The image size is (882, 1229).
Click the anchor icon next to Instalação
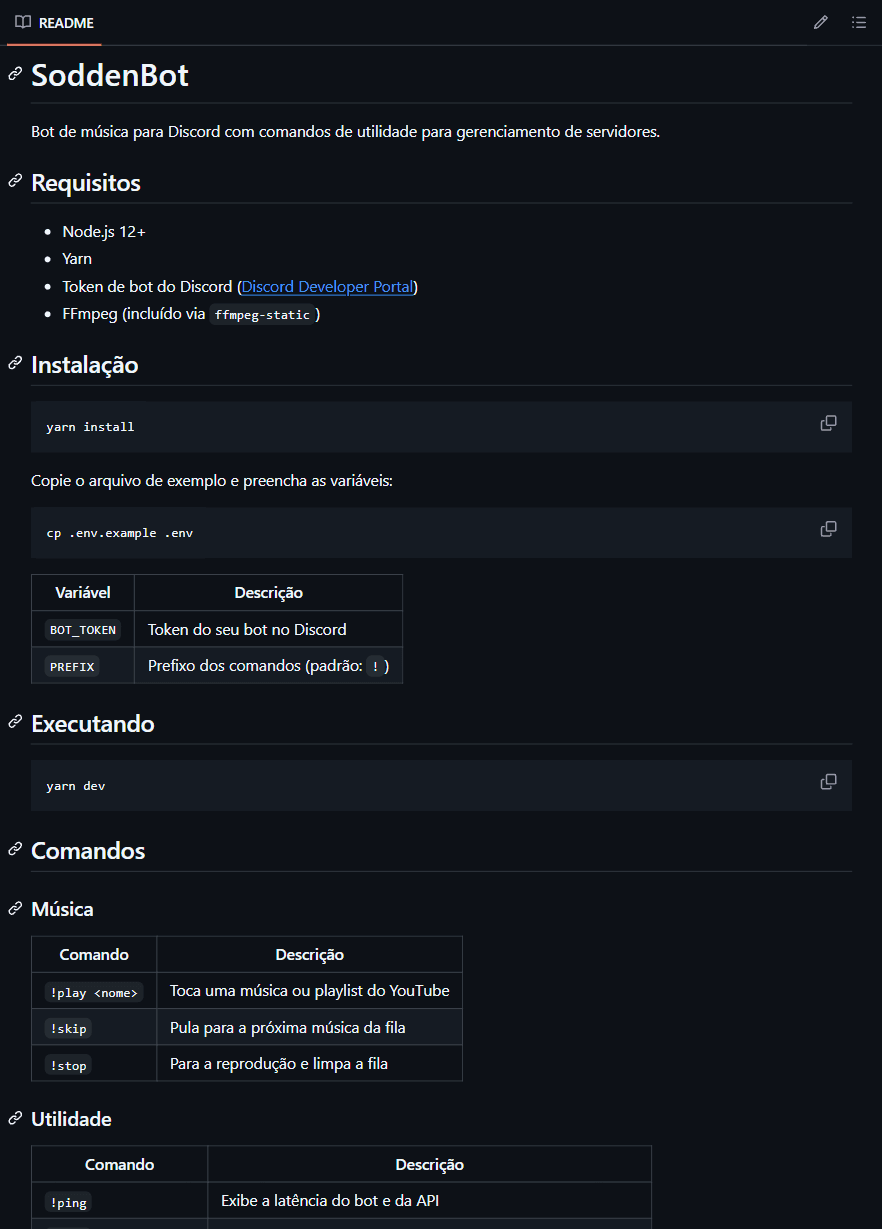pyautogui.click(x=15, y=363)
